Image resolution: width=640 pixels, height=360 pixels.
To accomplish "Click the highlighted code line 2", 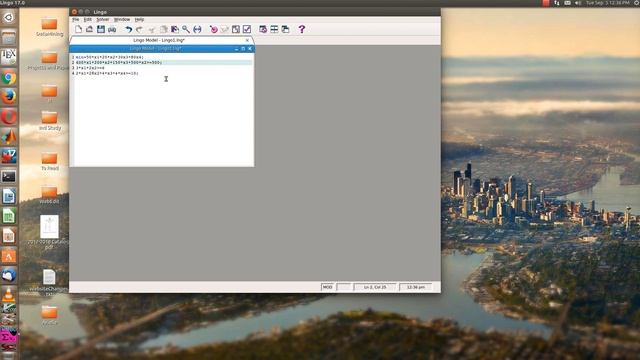I will click(x=162, y=62).
